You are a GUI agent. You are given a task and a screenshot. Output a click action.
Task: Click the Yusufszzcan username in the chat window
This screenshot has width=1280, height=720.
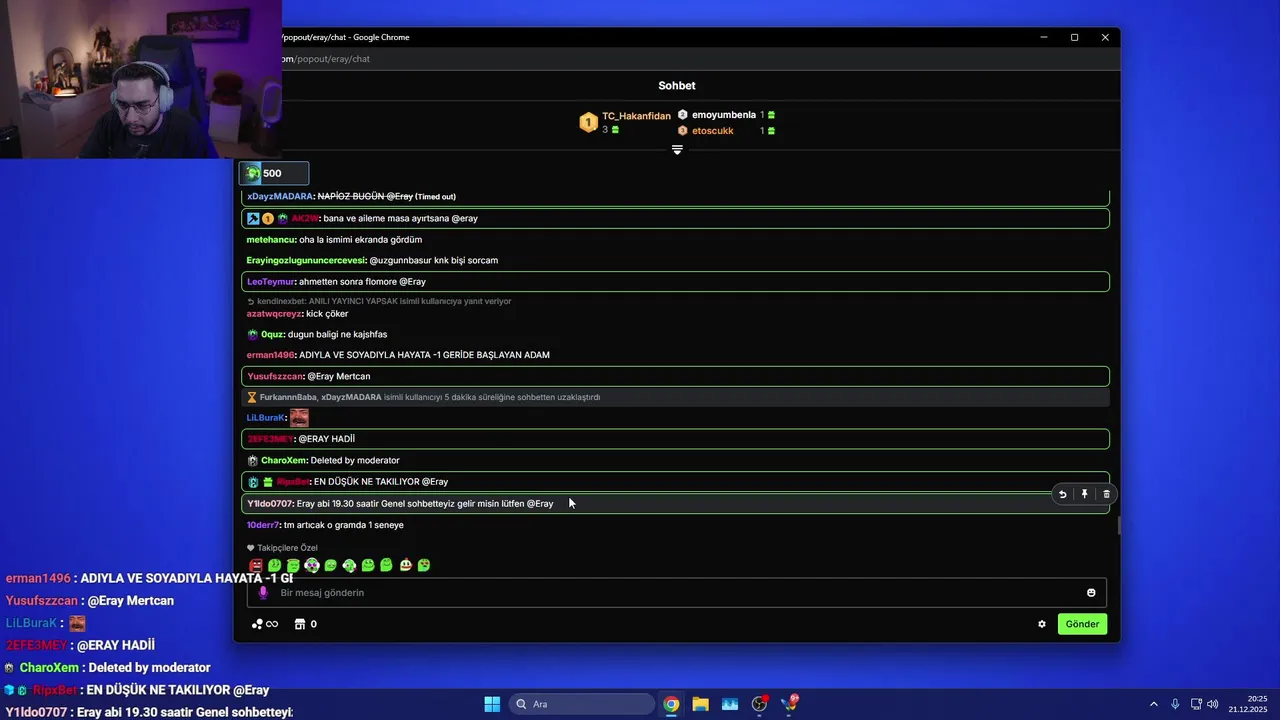[275, 377]
